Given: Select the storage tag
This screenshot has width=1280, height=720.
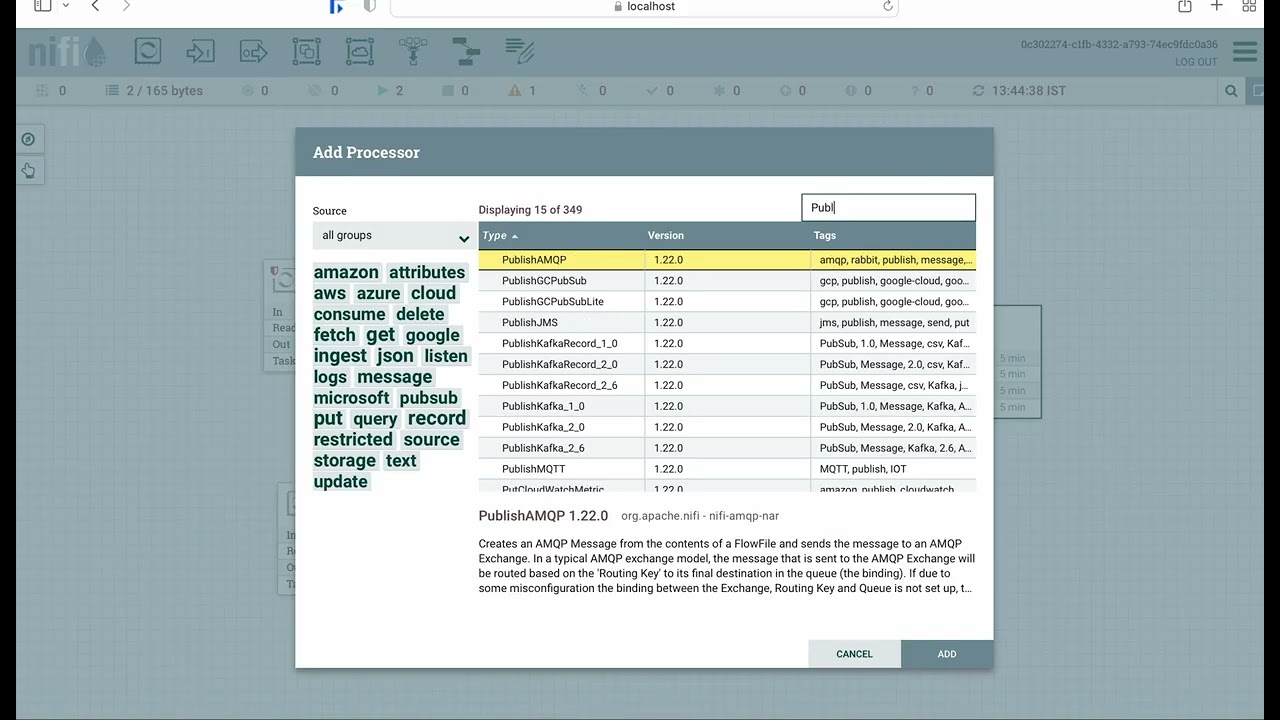Looking at the screenshot, I should 345,461.
